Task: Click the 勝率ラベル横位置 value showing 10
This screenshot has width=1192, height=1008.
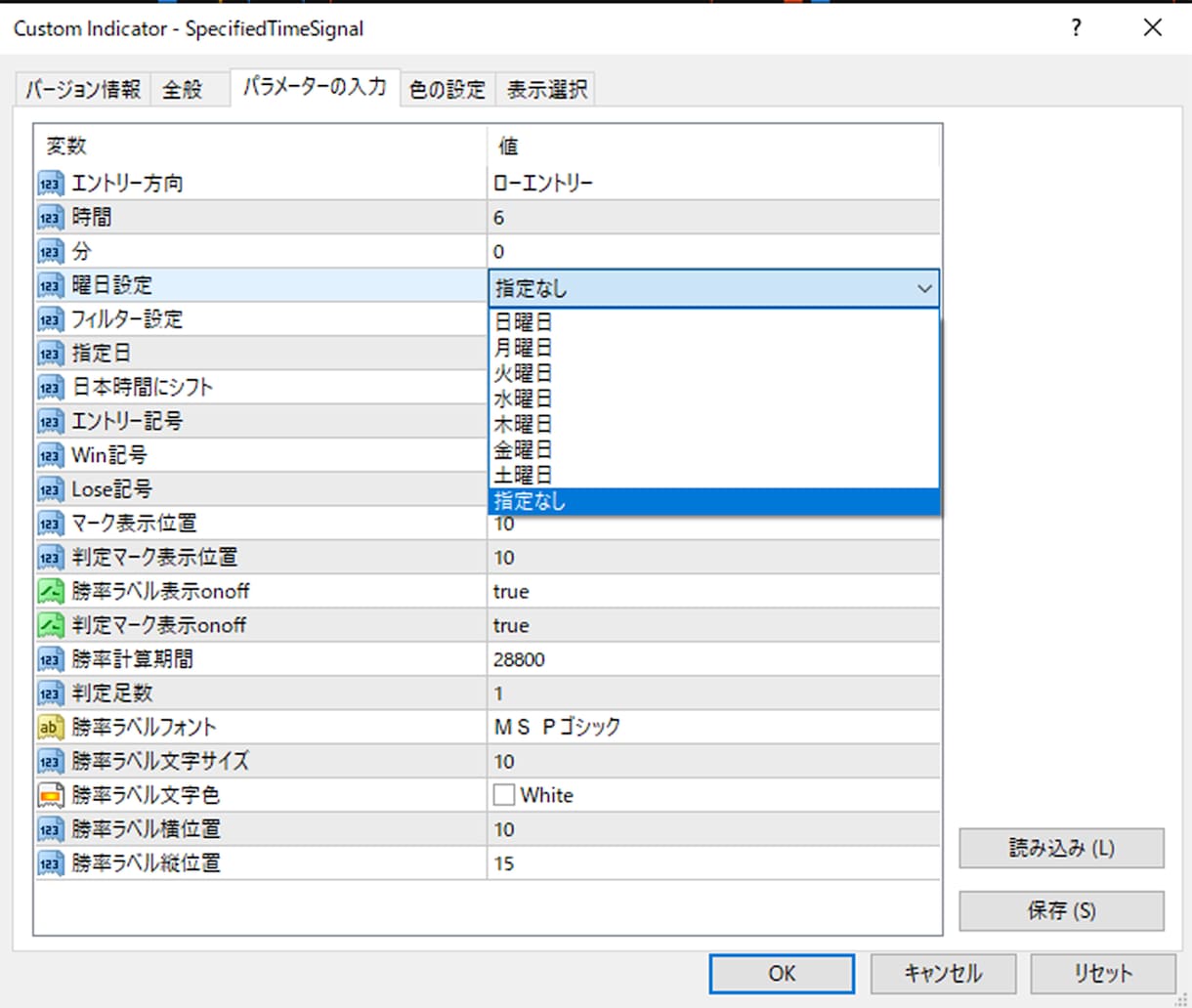Action: 713,829
